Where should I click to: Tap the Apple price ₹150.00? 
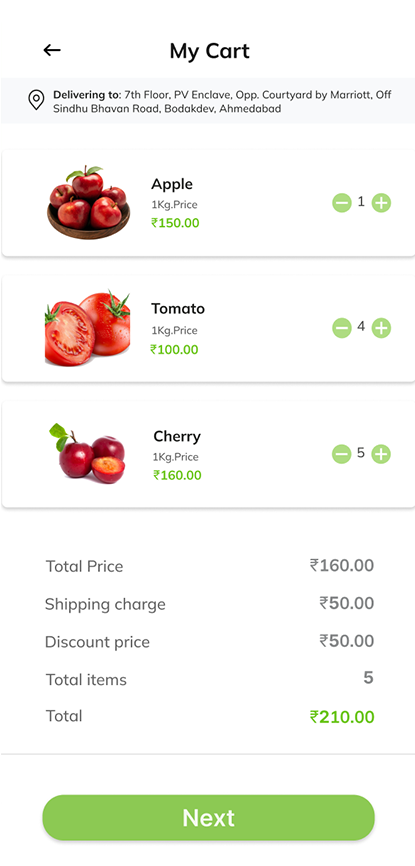pyautogui.click(x=175, y=223)
